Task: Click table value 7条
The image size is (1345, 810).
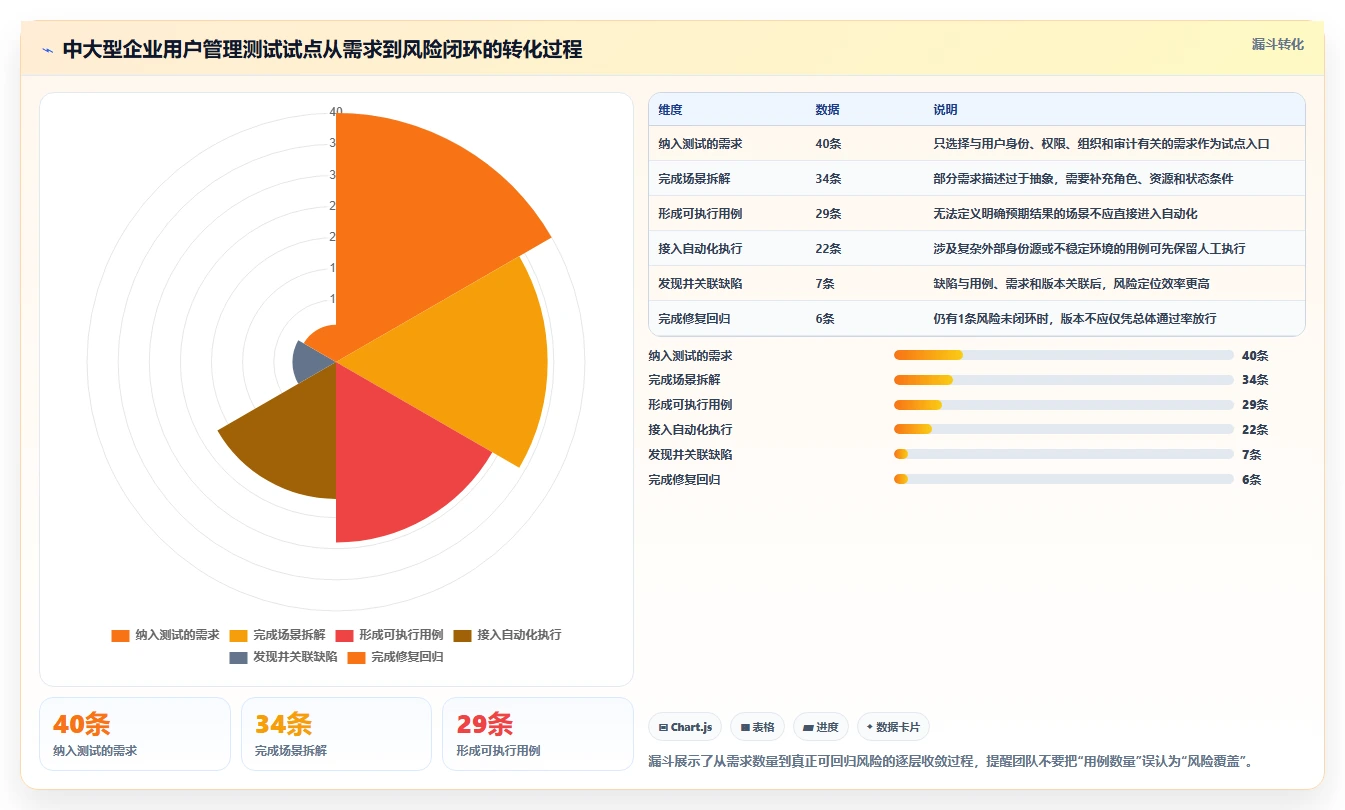Action: [x=825, y=284]
